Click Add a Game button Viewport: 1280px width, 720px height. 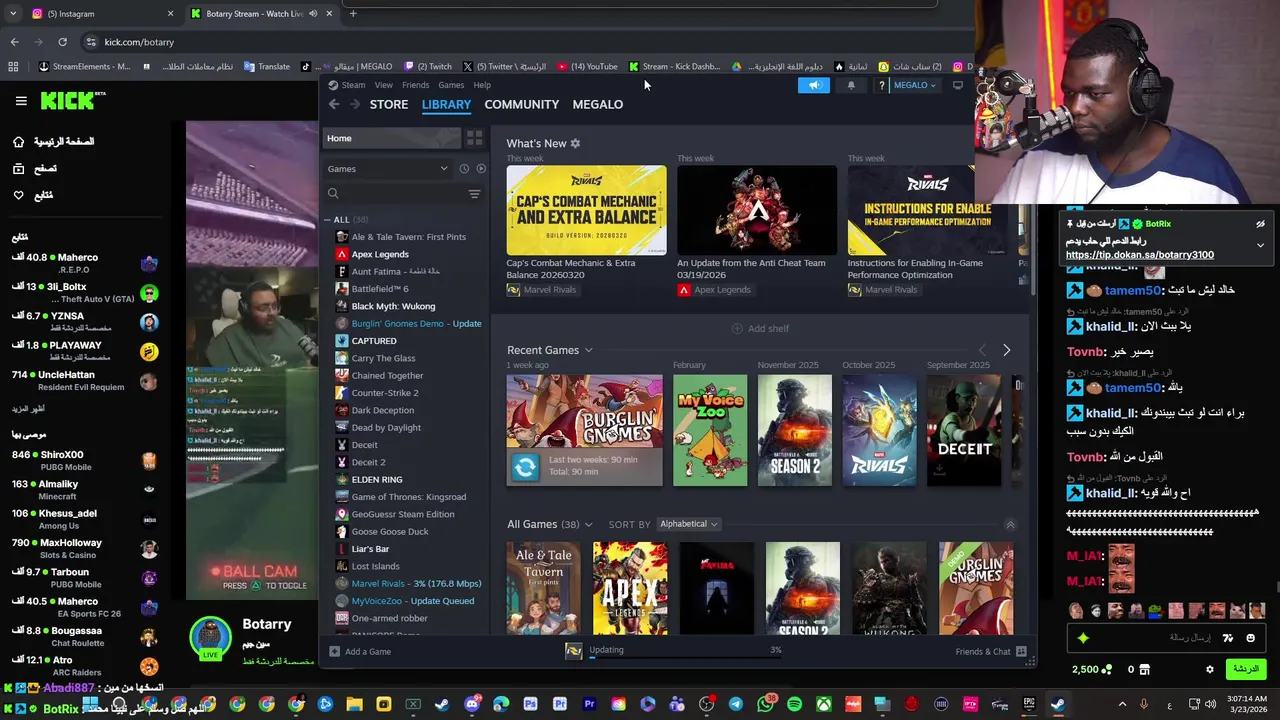click(360, 651)
